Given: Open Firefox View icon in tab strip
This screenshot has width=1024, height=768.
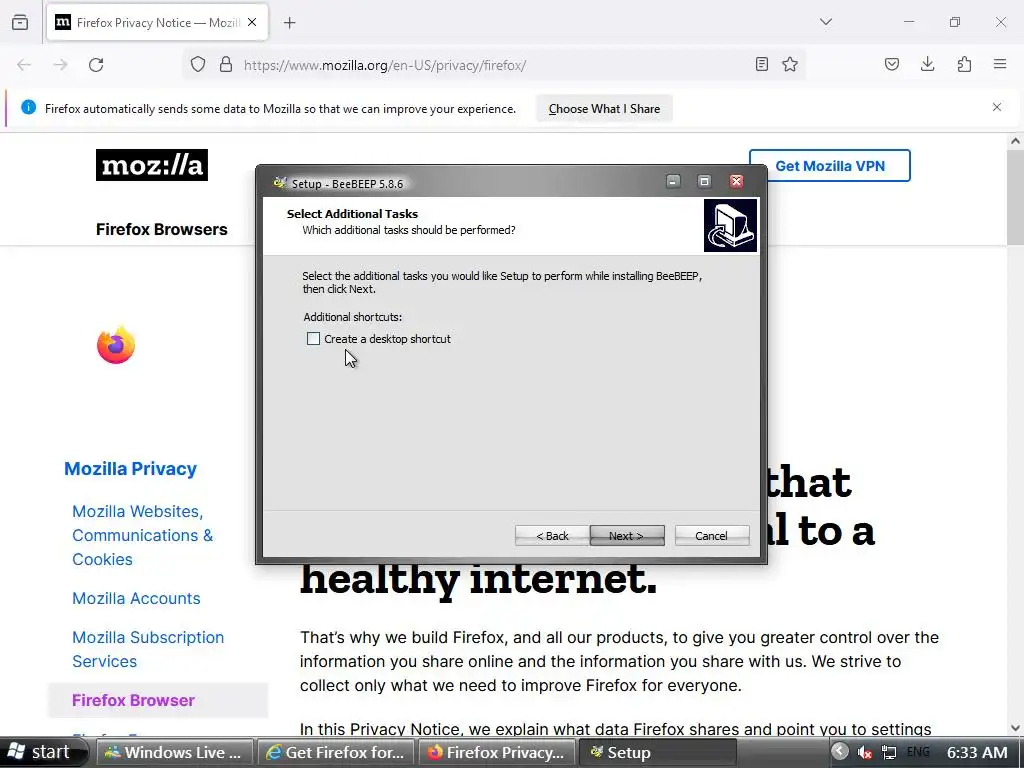Looking at the screenshot, I should [x=20, y=23].
